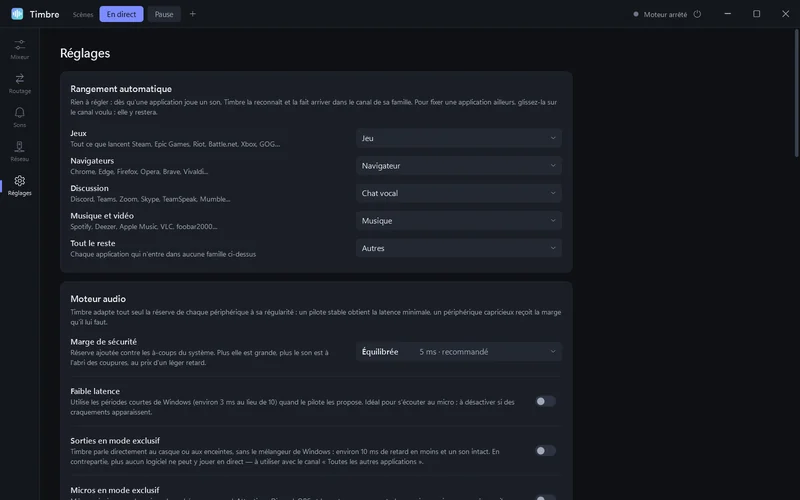The width and height of the screenshot is (800, 500).
Task: Click the Sorties en mode exclusif label
Action: pyautogui.click(x=115, y=440)
